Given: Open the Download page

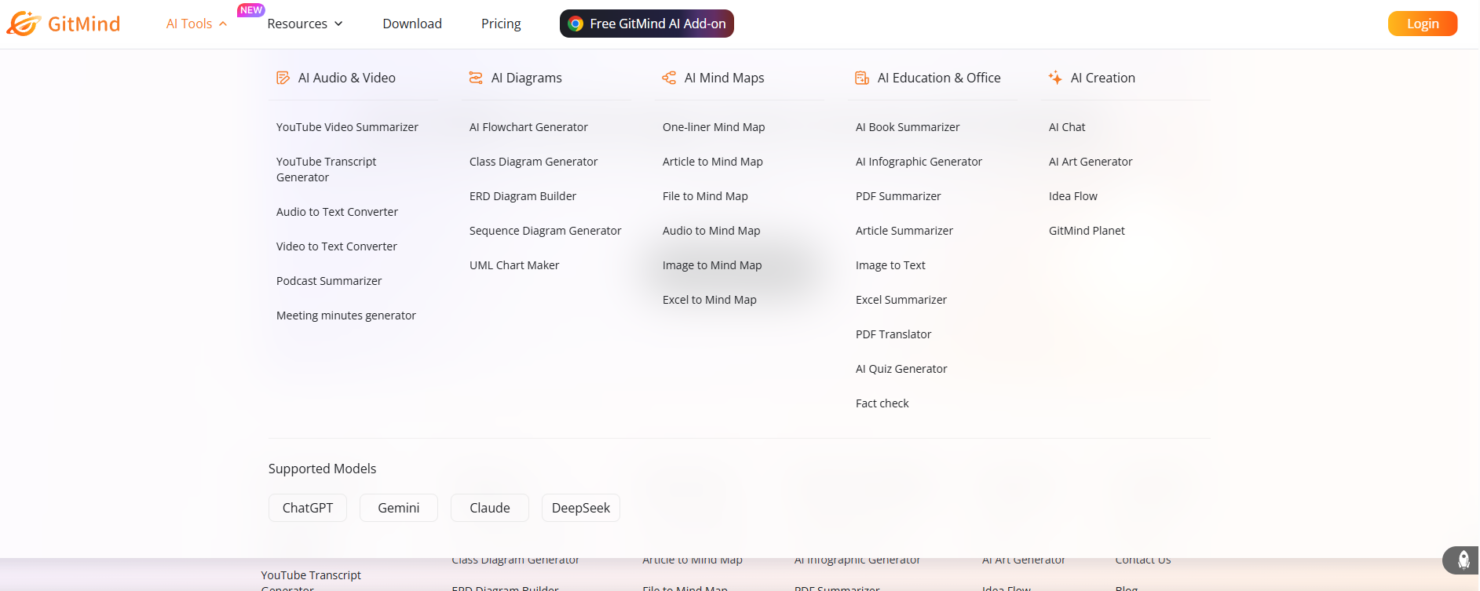Looking at the screenshot, I should pos(412,24).
